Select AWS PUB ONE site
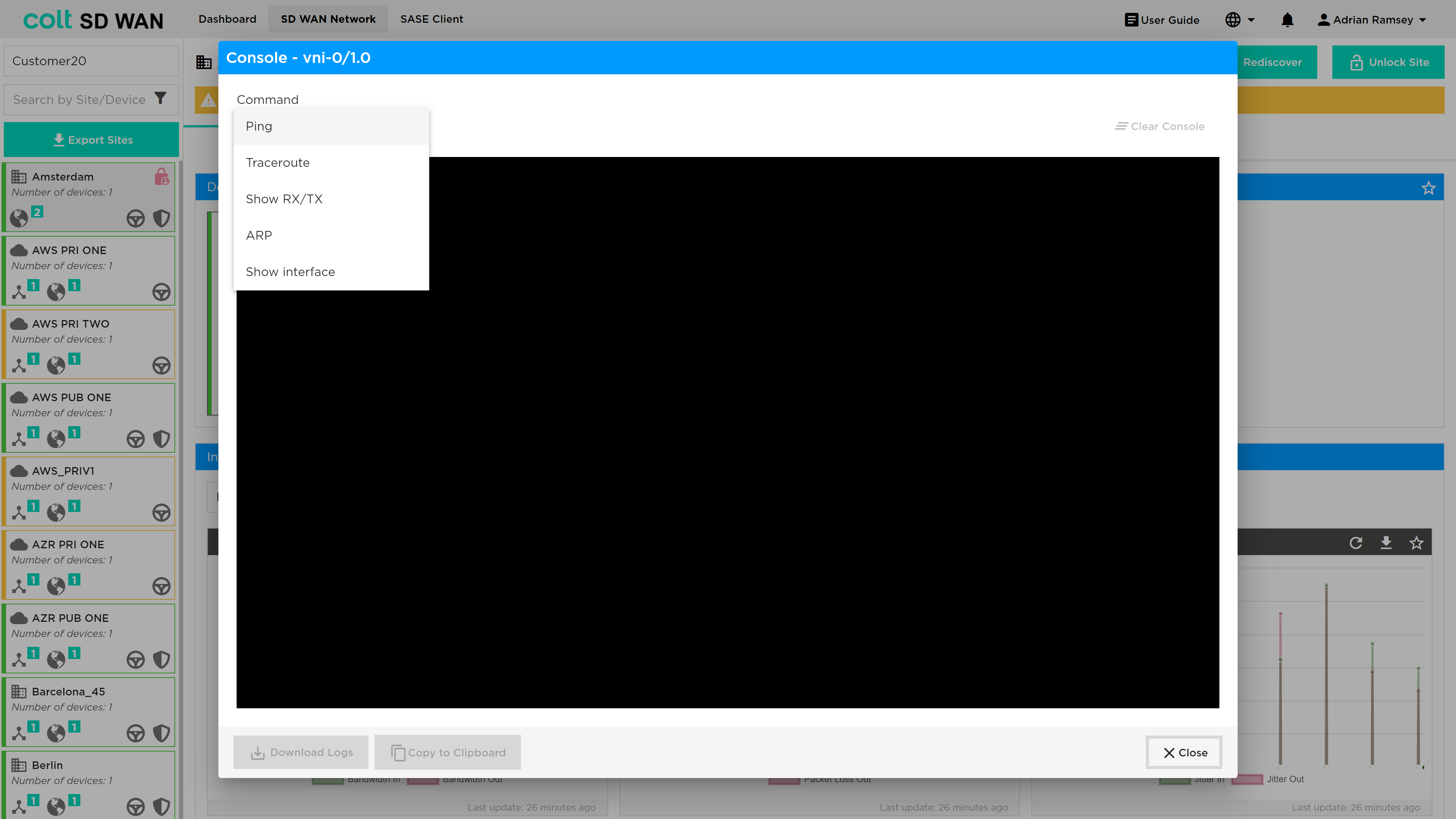Image resolution: width=1456 pixels, height=819 pixels. pyautogui.click(x=89, y=418)
